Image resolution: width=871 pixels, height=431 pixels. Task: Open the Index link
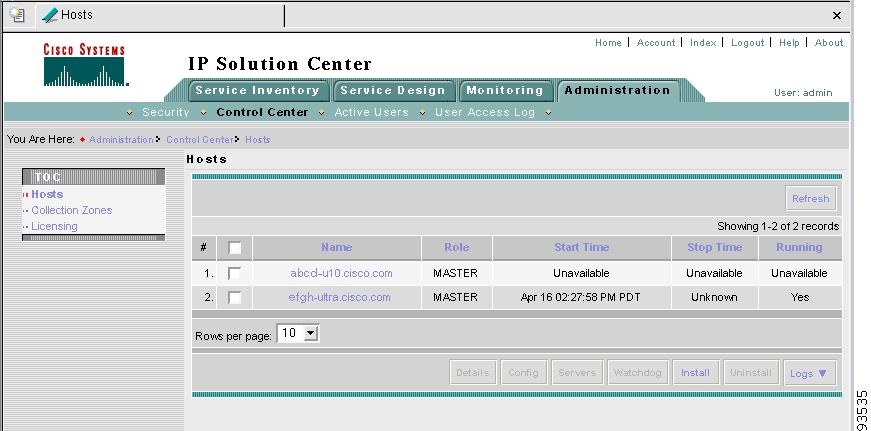click(x=703, y=43)
